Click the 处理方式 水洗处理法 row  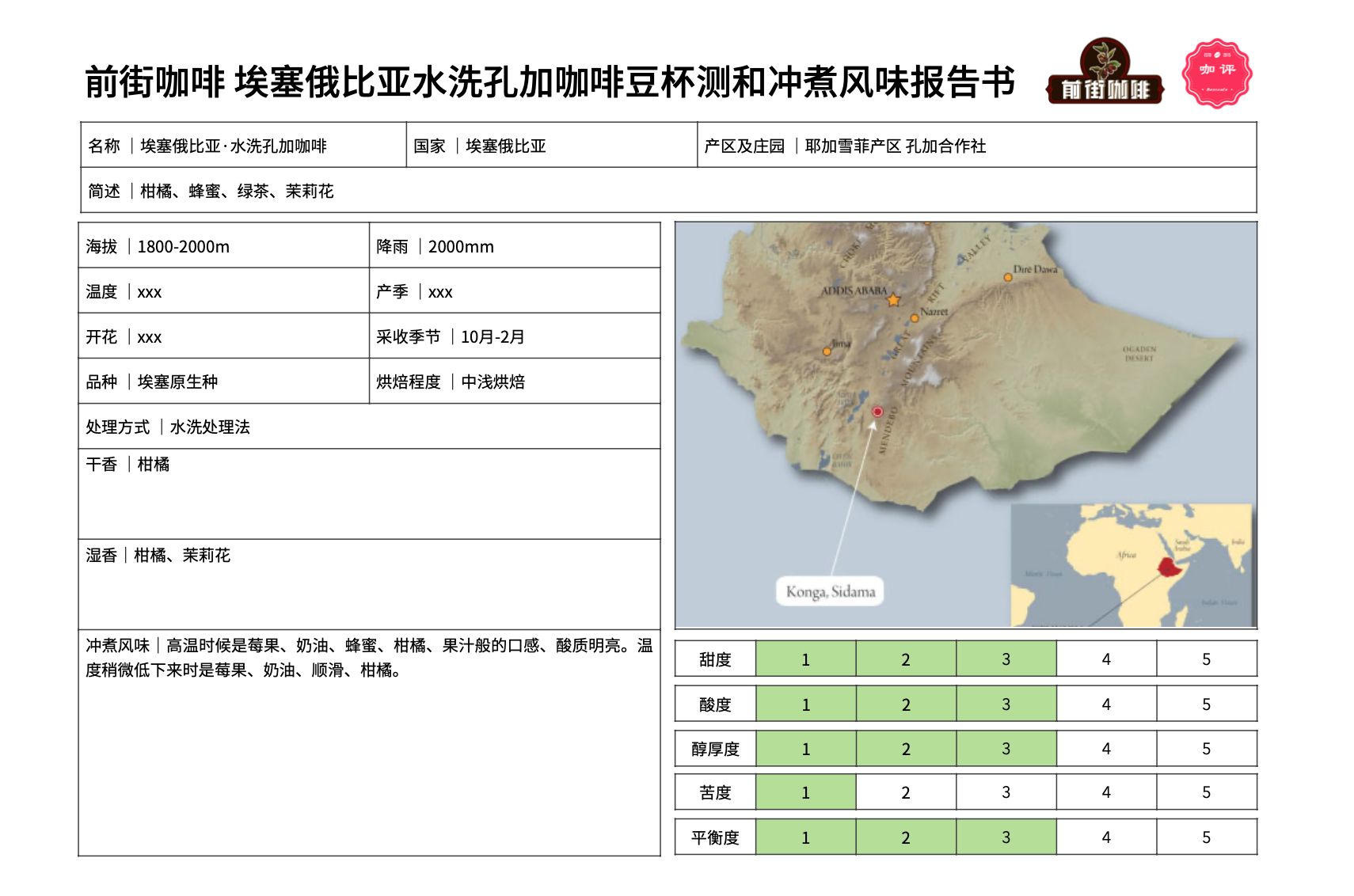(x=369, y=427)
